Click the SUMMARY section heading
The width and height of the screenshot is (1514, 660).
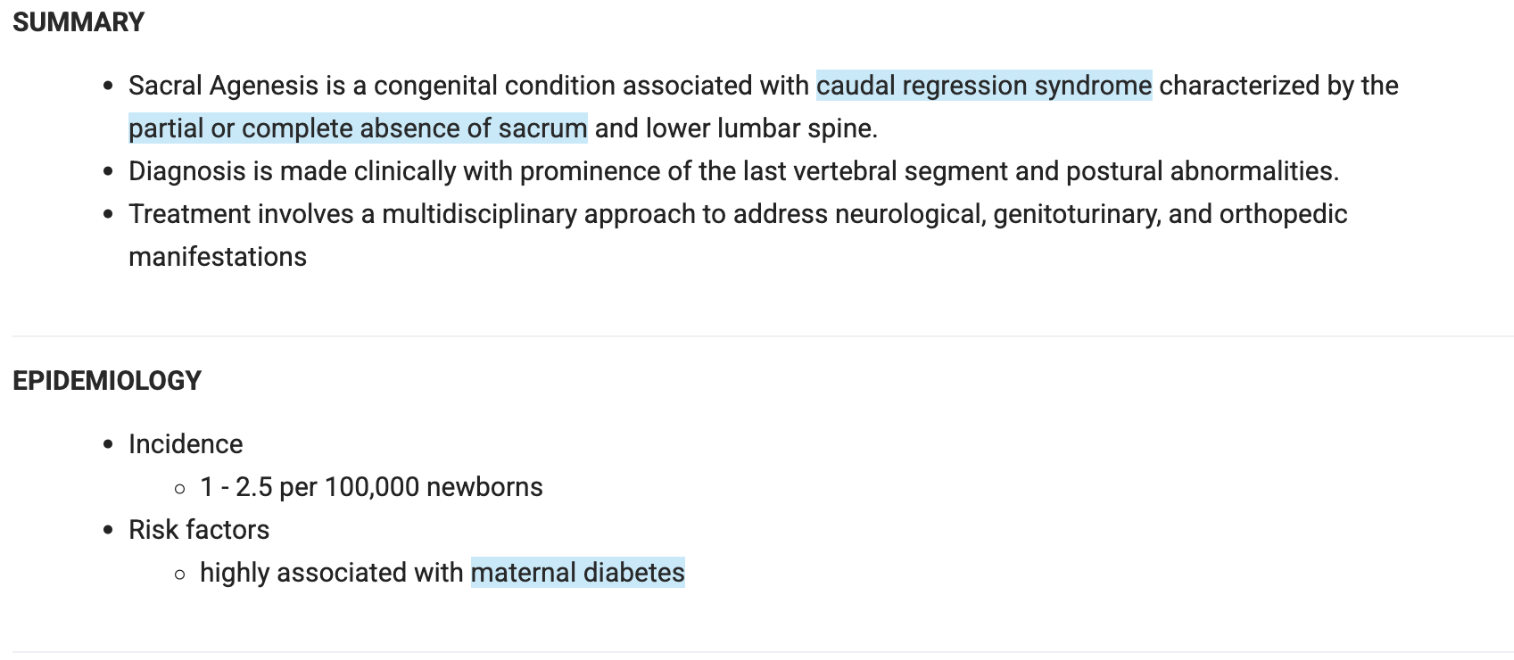click(x=78, y=22)
